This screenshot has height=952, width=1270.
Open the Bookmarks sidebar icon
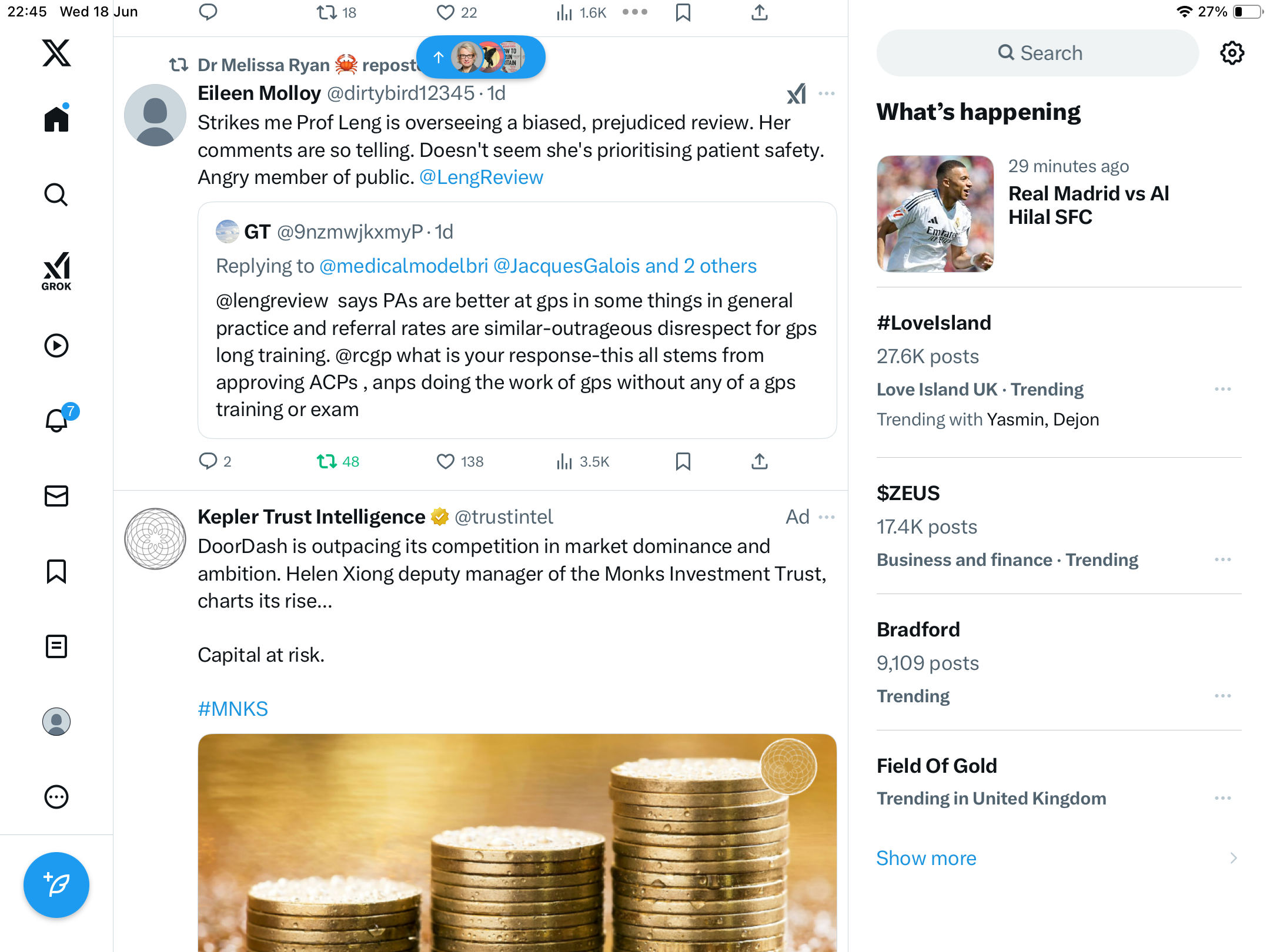[x=56, y=571]
